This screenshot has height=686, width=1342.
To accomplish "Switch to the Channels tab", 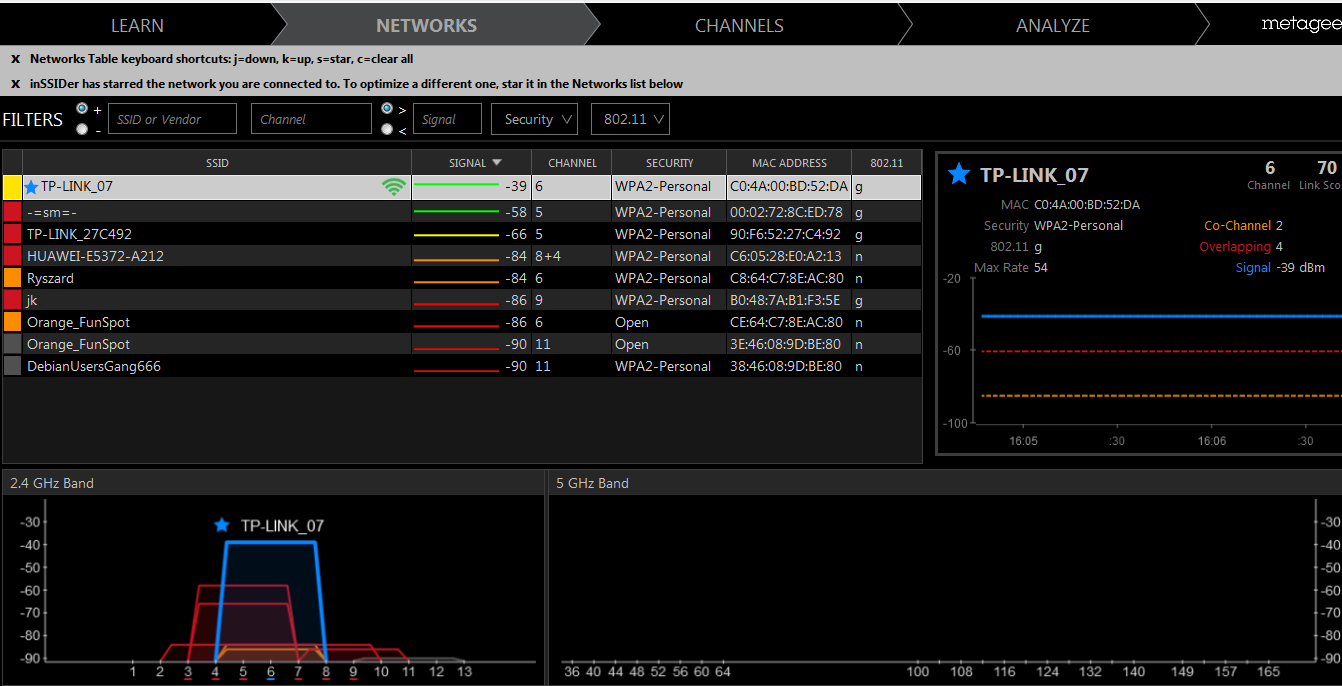I will 739,26.
